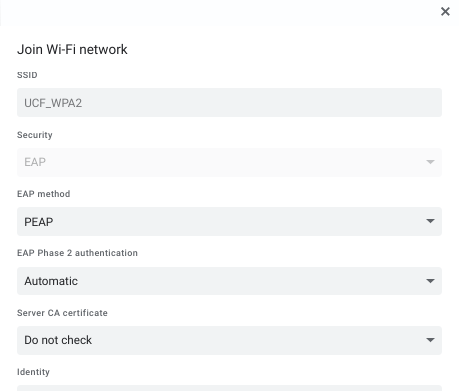
Task: Click the SSID label
Action: (27, 75)
